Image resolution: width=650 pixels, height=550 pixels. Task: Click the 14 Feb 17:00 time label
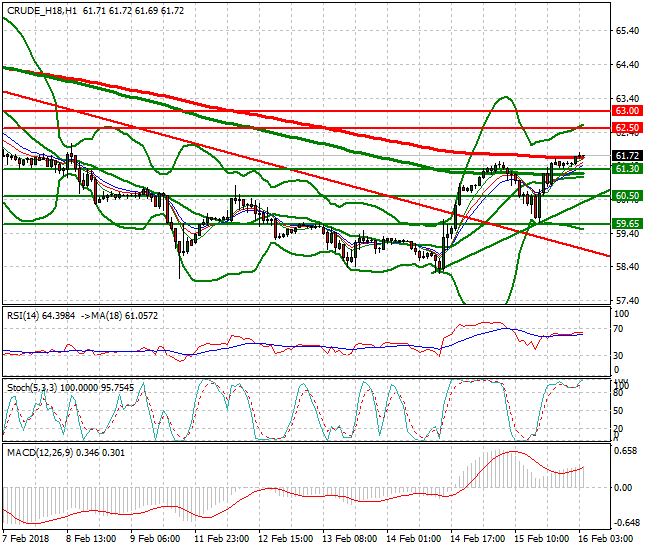click(x=478, y=539)
